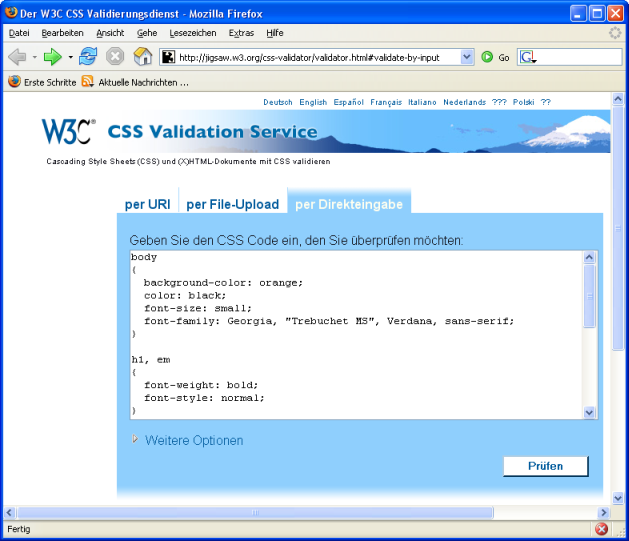629x541 pixels.
Task: Click the textarea scroll up arrow
Action: coord(589,257)
